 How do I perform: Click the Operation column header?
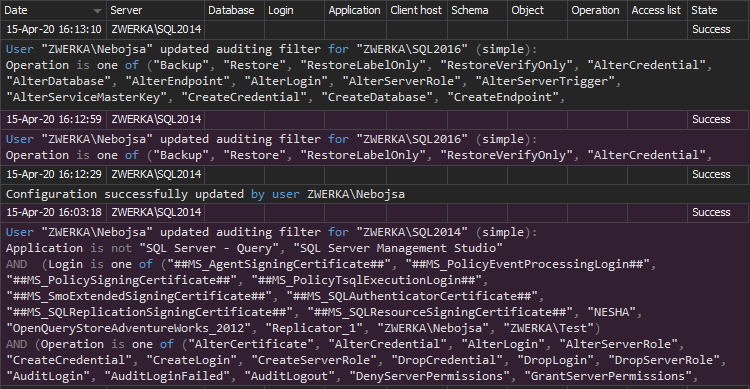pos(597,10)
